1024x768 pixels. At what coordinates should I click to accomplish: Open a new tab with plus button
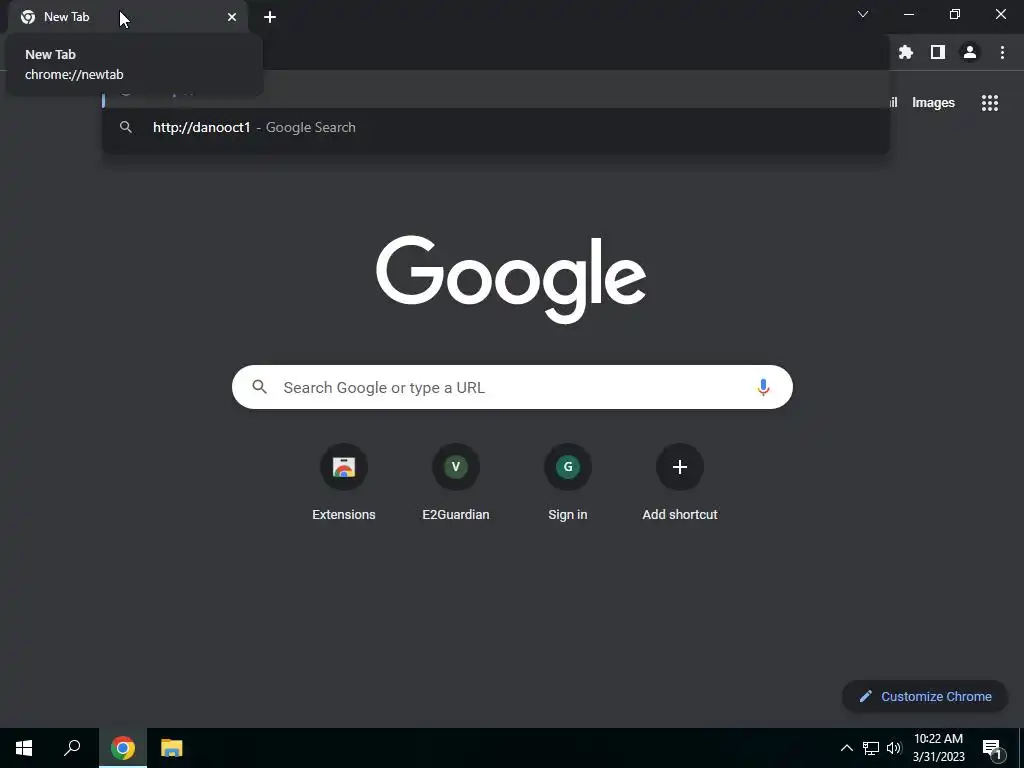(x=270, y=17)
